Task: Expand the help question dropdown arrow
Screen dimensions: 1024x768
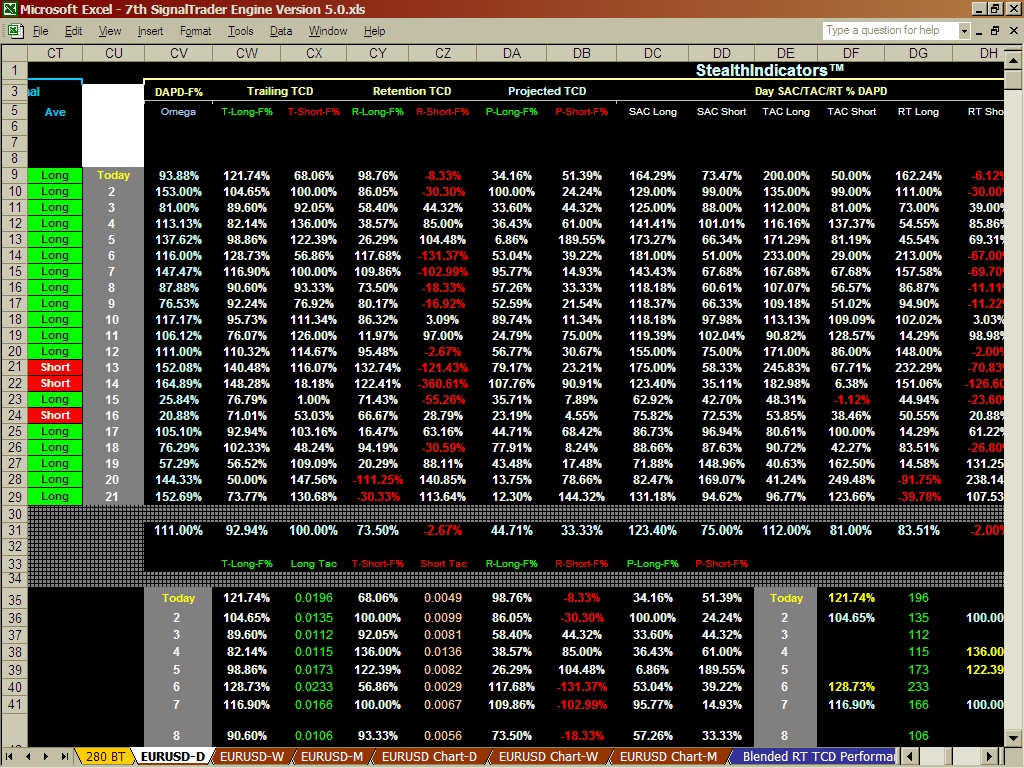Action: (x=964, y=31)
